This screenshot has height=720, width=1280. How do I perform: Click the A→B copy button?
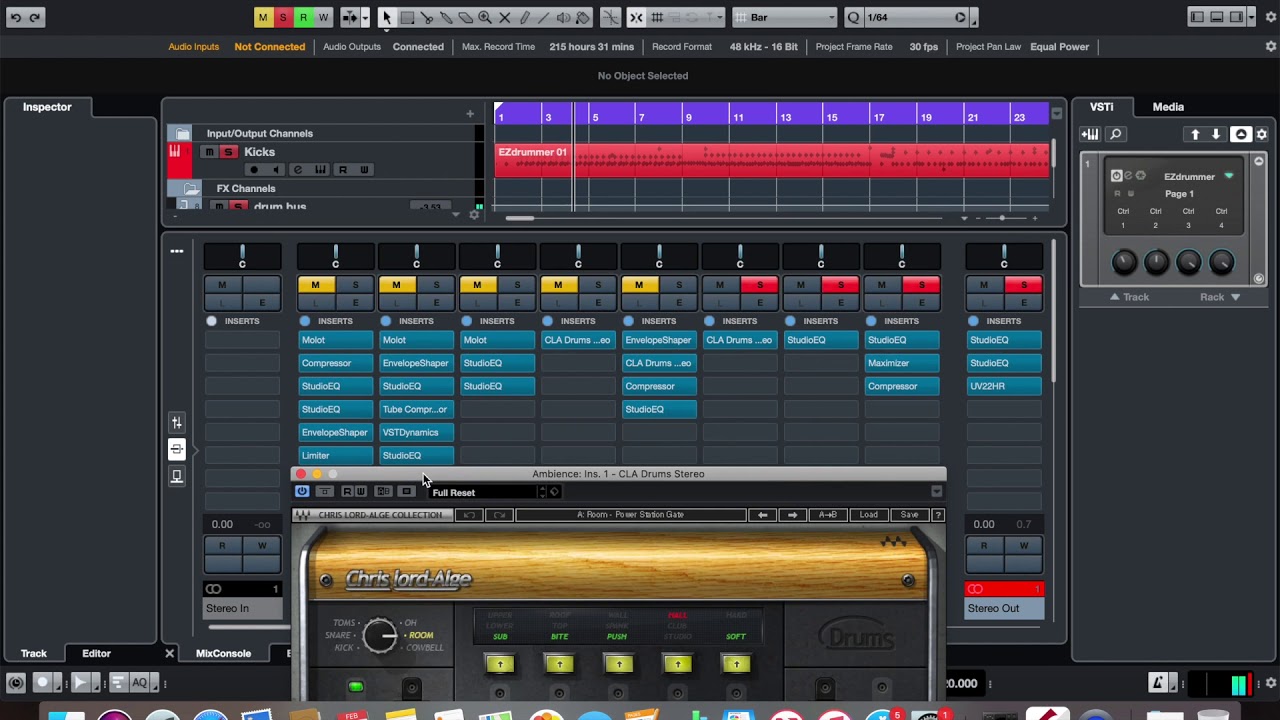[x=828, y=515]
